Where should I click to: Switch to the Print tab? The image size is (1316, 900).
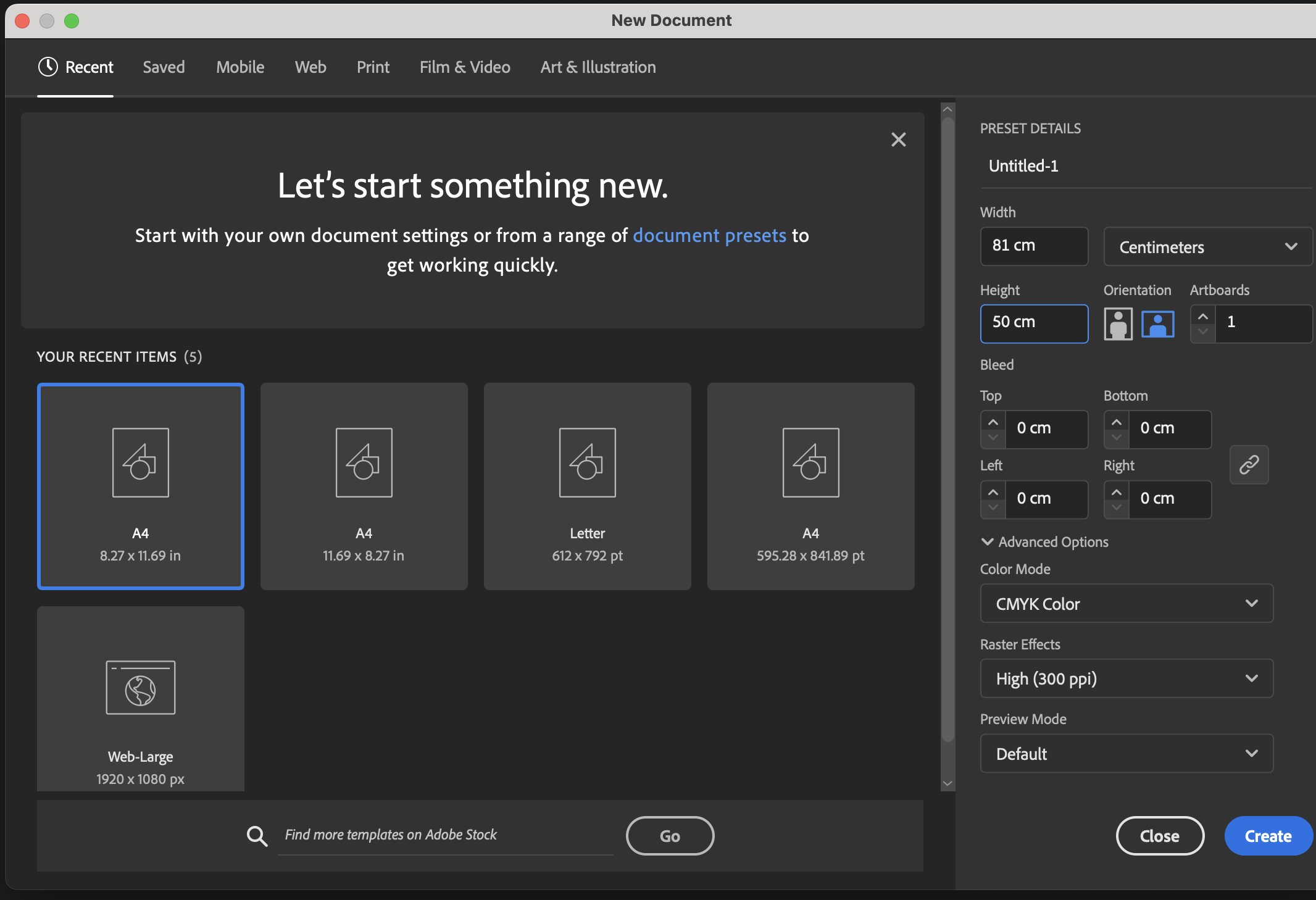point(373,67)
